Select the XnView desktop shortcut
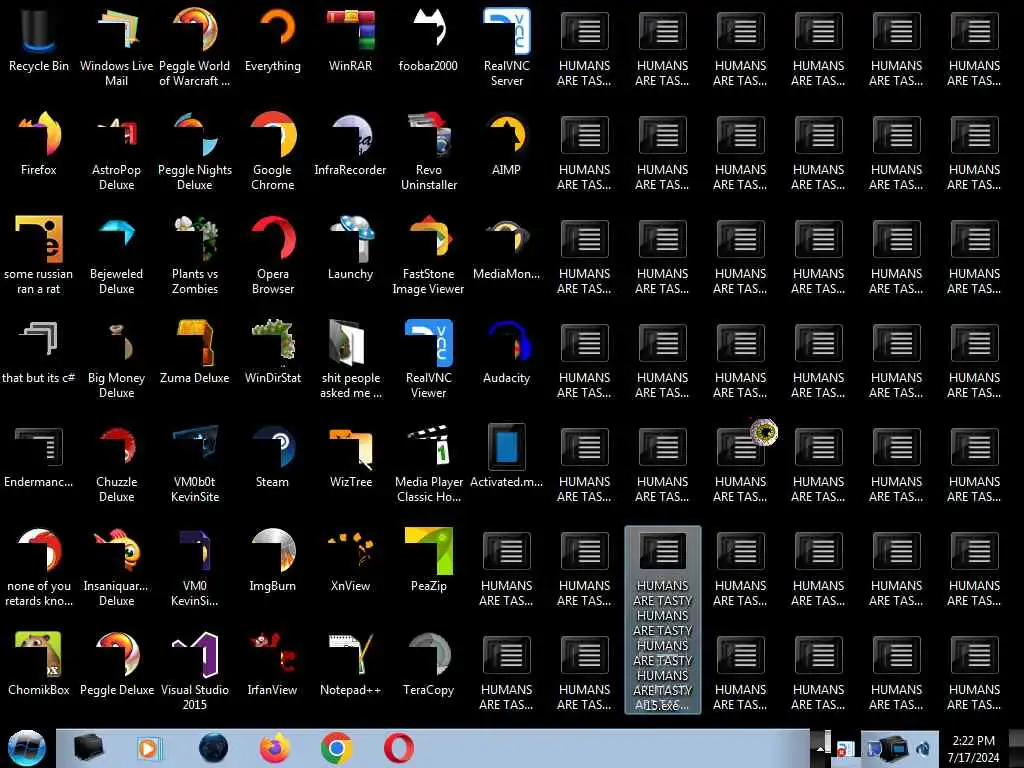The image size is (1024, 768). [351, 560]
